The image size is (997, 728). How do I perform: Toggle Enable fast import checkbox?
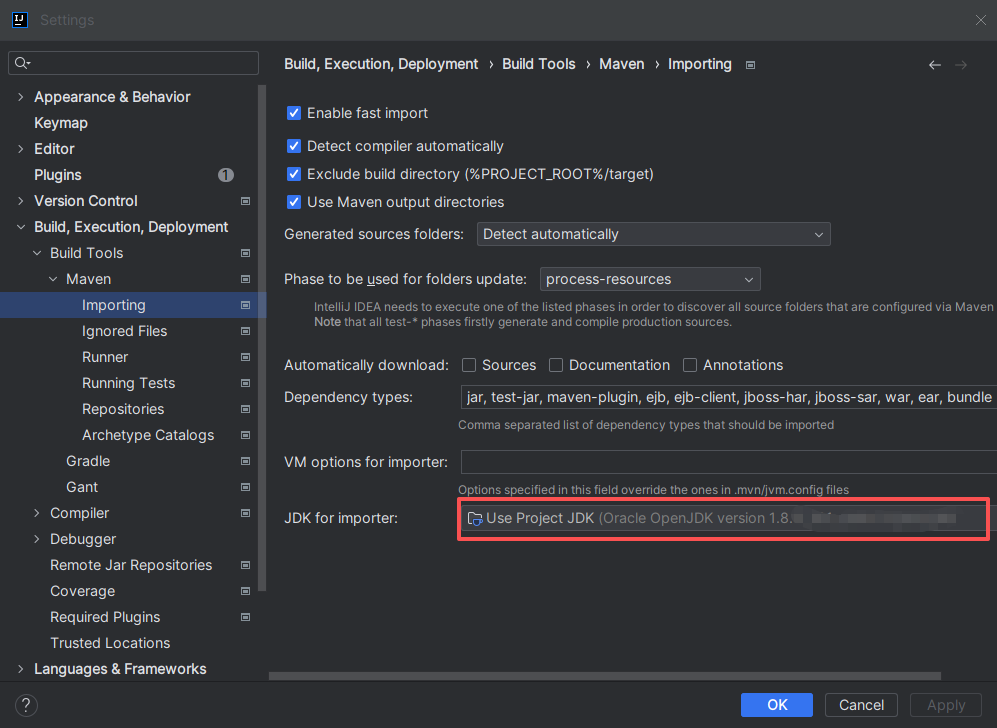[294, 113]
